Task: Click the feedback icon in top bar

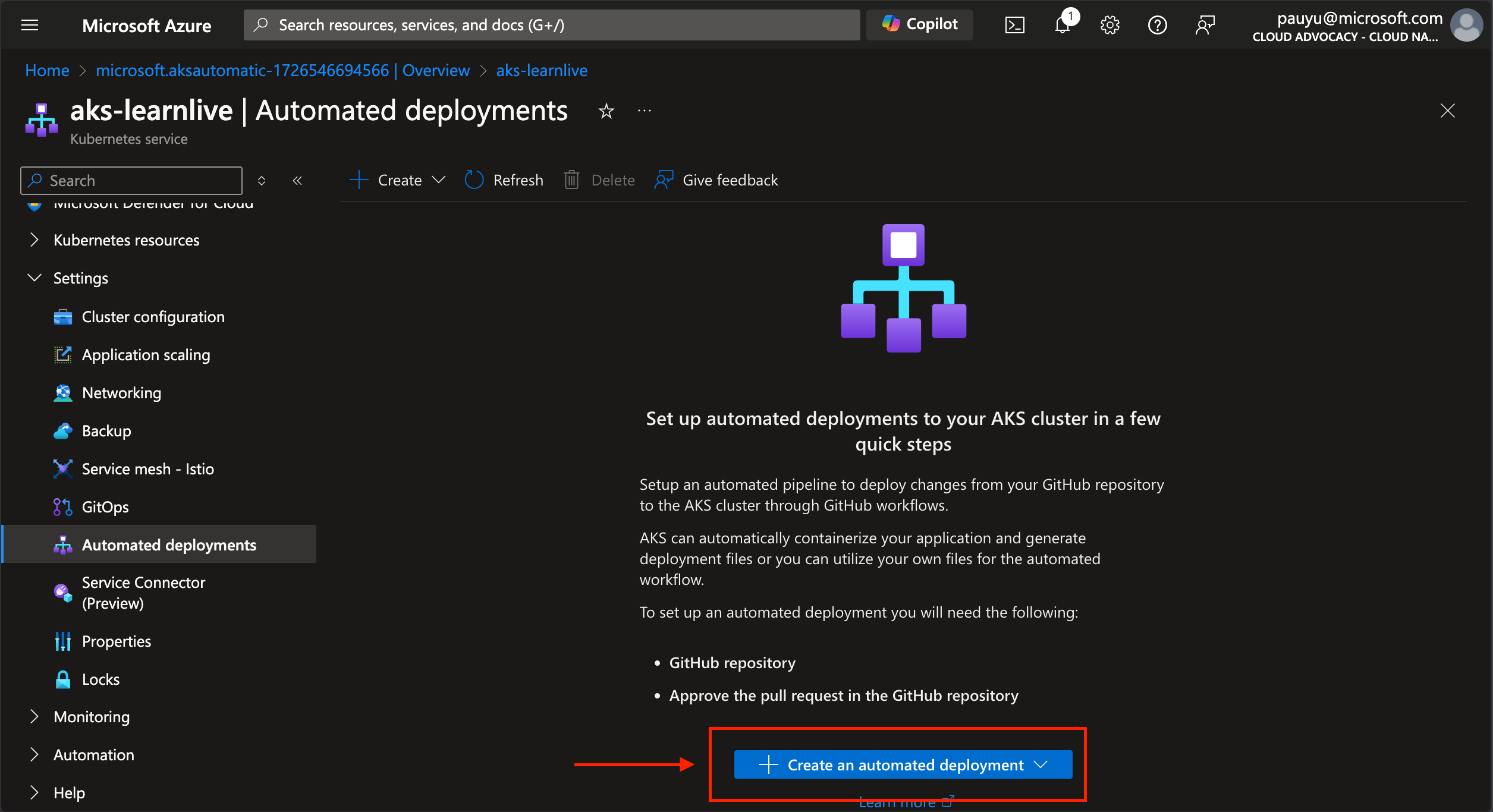Action: tap(1205, 25)
